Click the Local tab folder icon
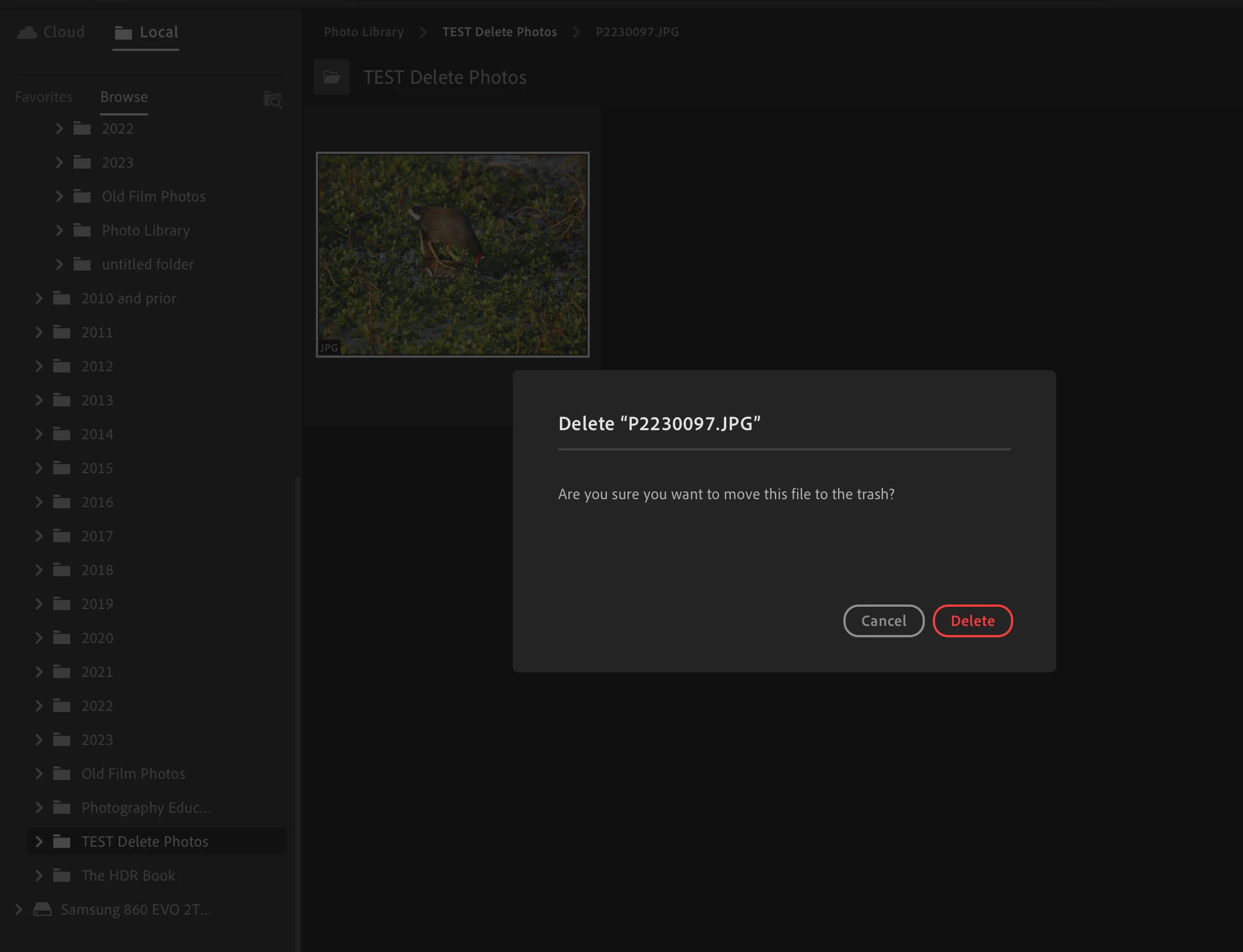The height and width of the screenshot is (952, 1243). click(x=123, y=33)
